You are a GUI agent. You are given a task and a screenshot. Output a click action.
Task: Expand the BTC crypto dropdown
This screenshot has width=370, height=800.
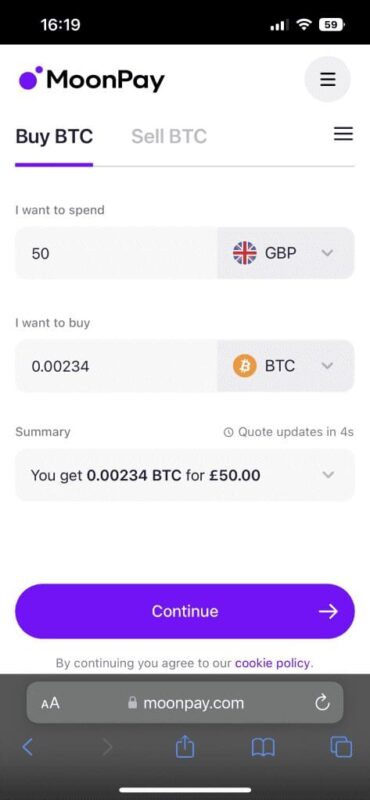[286, 366]
